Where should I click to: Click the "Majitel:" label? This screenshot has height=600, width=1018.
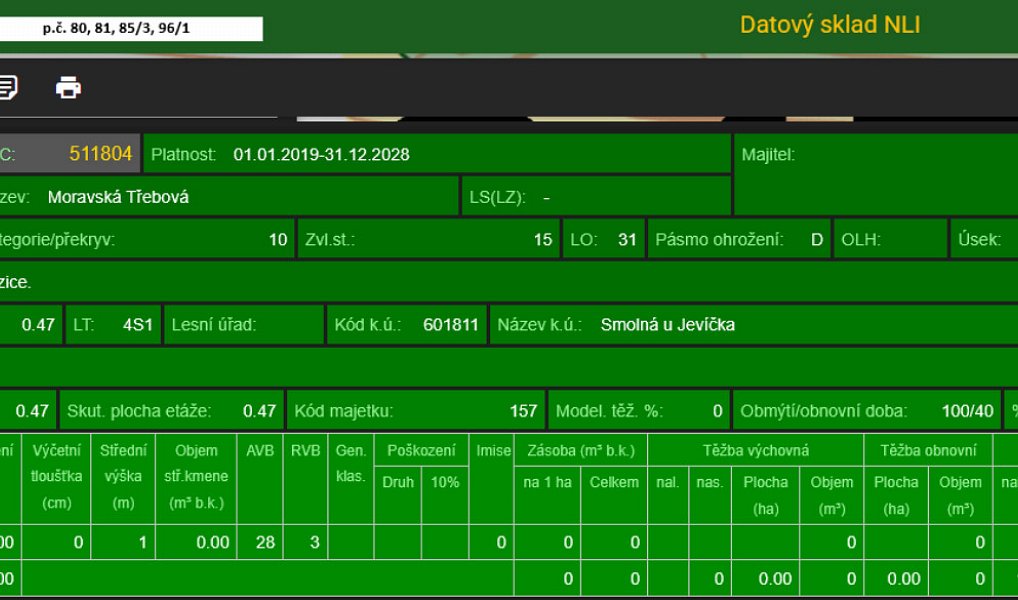pyautogui.click(x=768, y=155)
